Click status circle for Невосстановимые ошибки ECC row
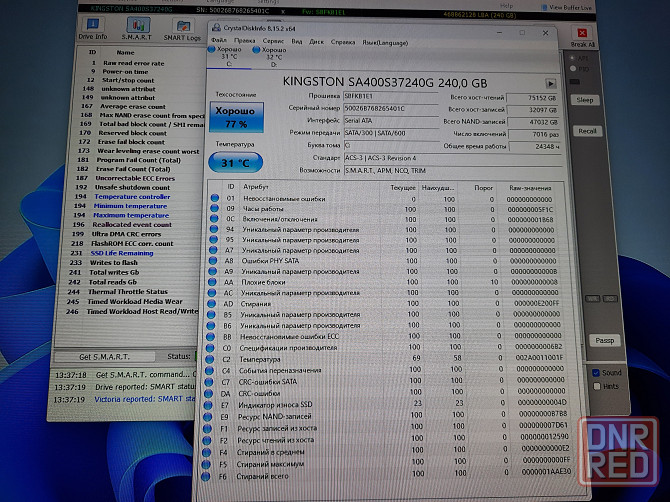 pos(210,337)
